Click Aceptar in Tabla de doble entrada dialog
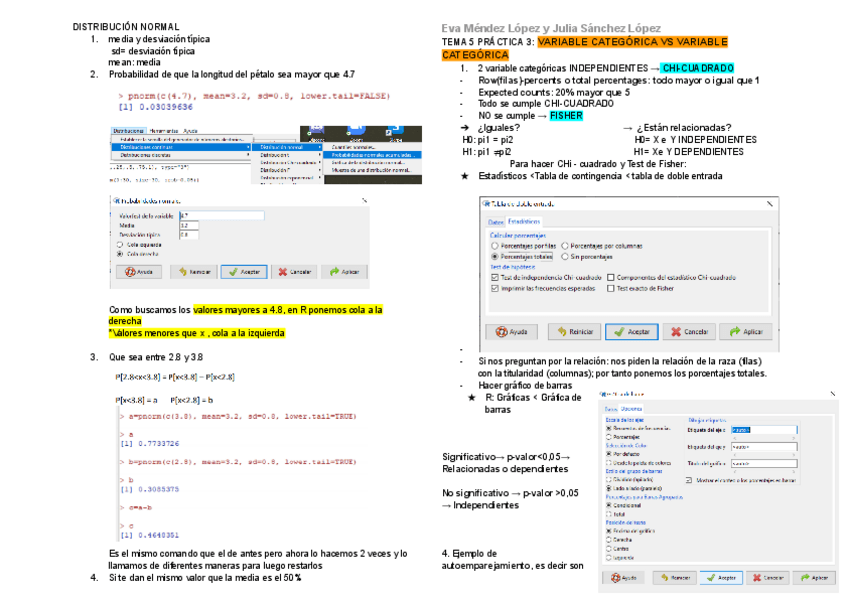This screenshot has width=848, height=600. [632, 332]
